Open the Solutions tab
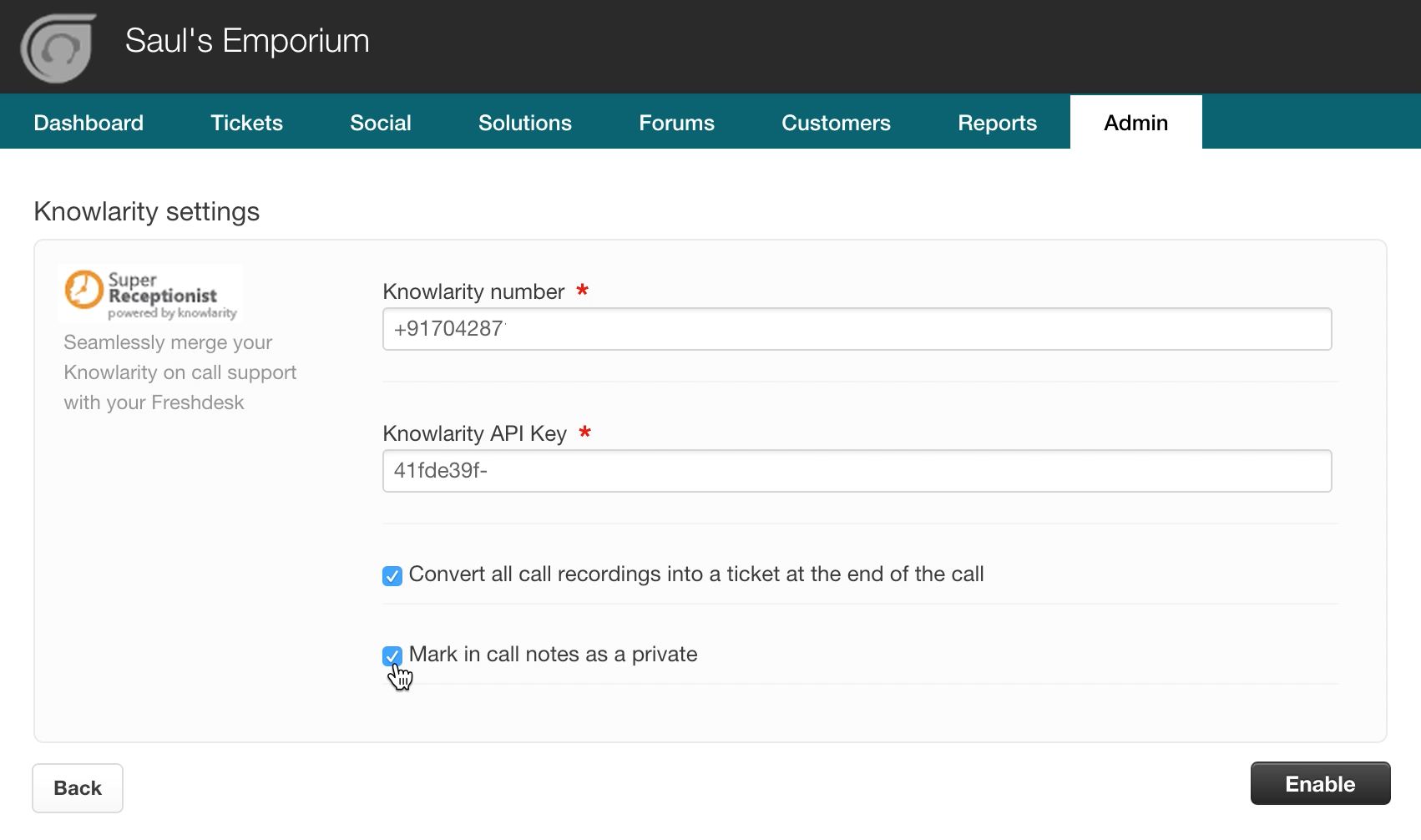This screenshot has width=1421, height=840. pyautogui.click(x=525, y=123)
